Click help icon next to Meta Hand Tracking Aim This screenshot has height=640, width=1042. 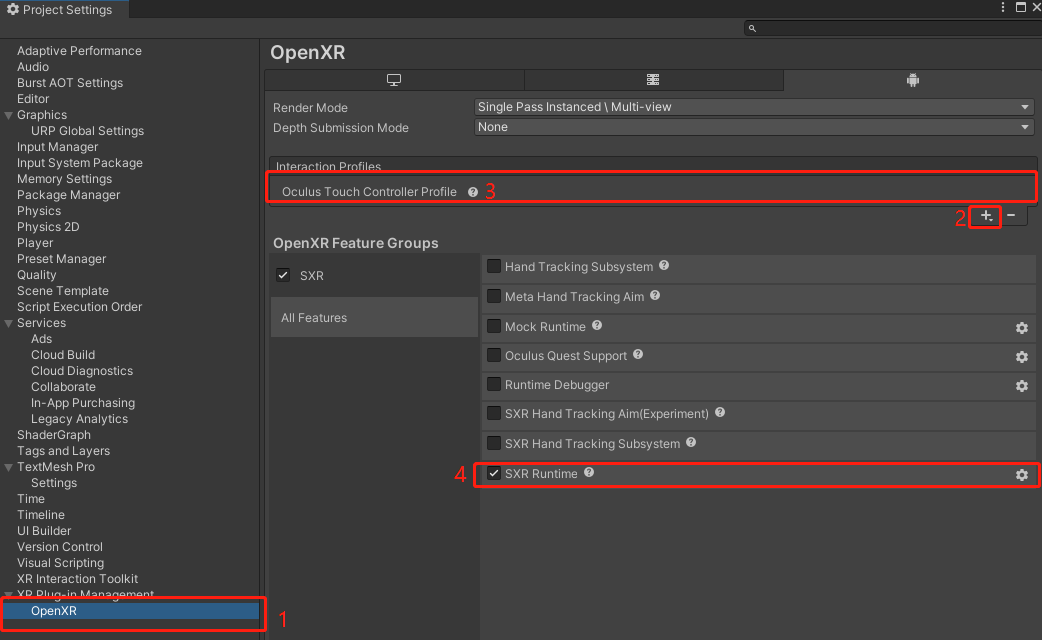[x=655, y=296]
